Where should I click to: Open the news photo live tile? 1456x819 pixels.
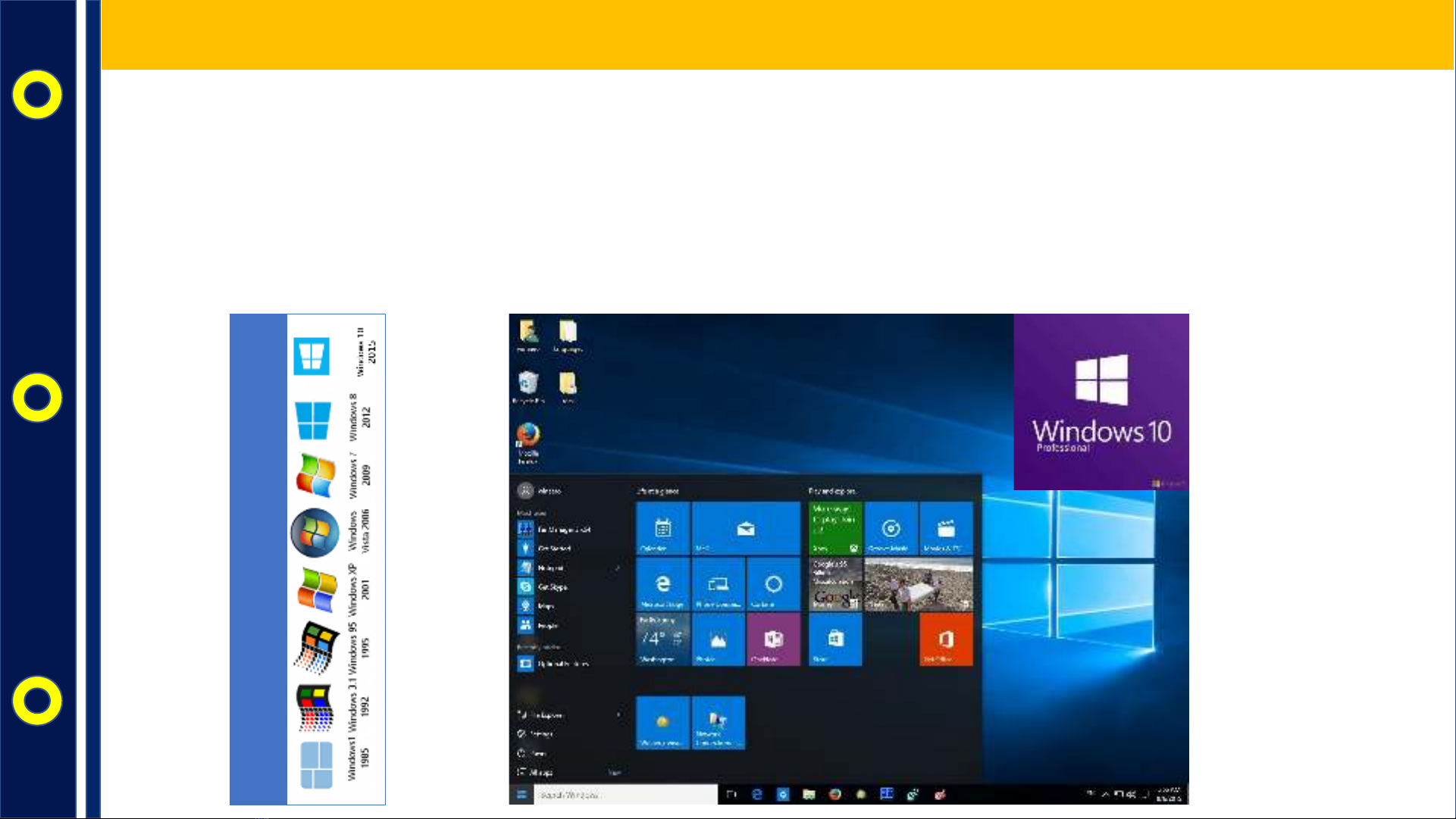point(919,584)
